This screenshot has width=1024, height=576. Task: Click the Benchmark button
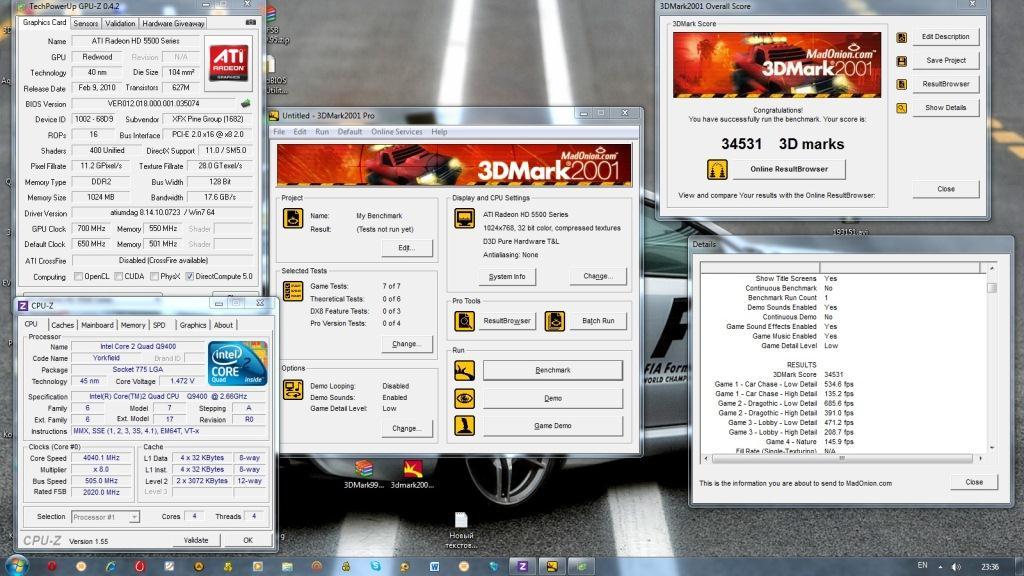click(x=552, y=370)
